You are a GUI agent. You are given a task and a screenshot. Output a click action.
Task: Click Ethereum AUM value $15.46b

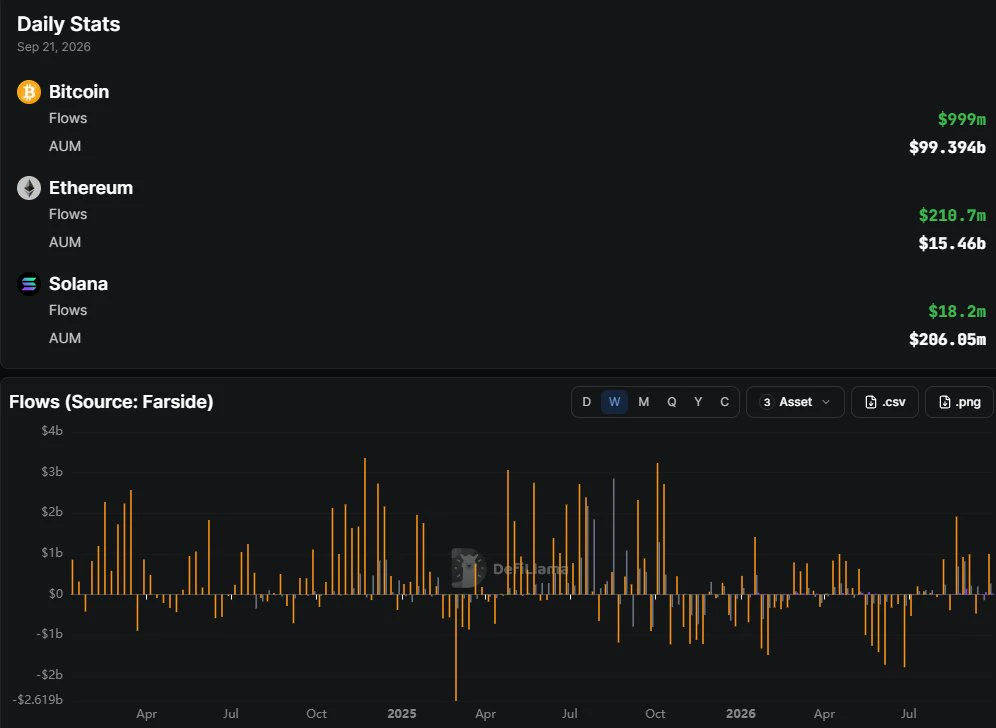(952, 243)
